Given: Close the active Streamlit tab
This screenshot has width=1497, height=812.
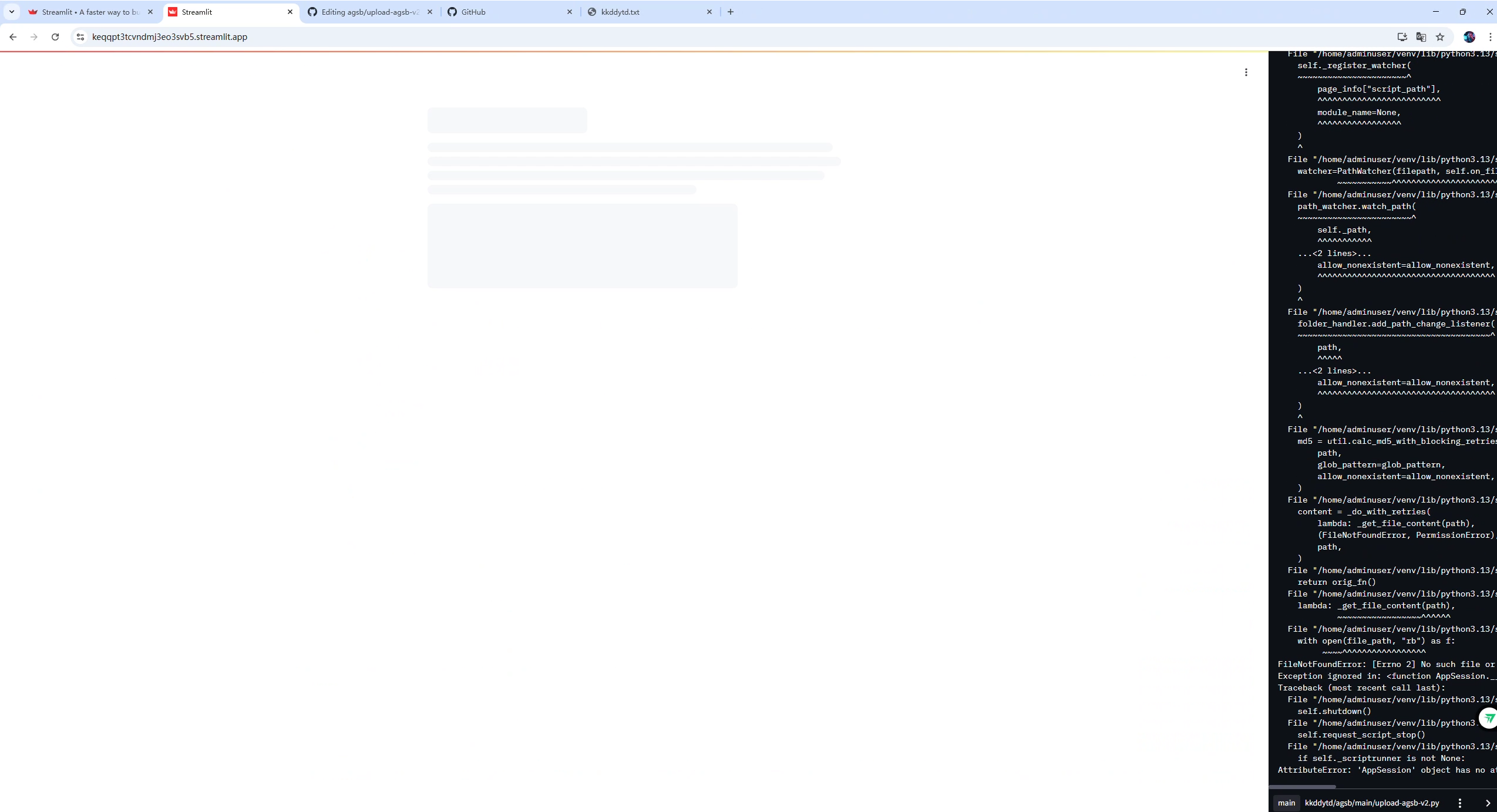Looking at the screenshot, I should coord(290,12).
